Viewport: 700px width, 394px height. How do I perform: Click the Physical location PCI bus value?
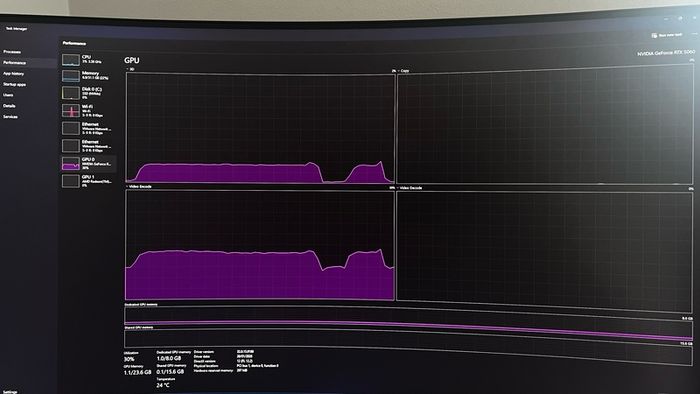pyautogui.click(x=258, y=366)
